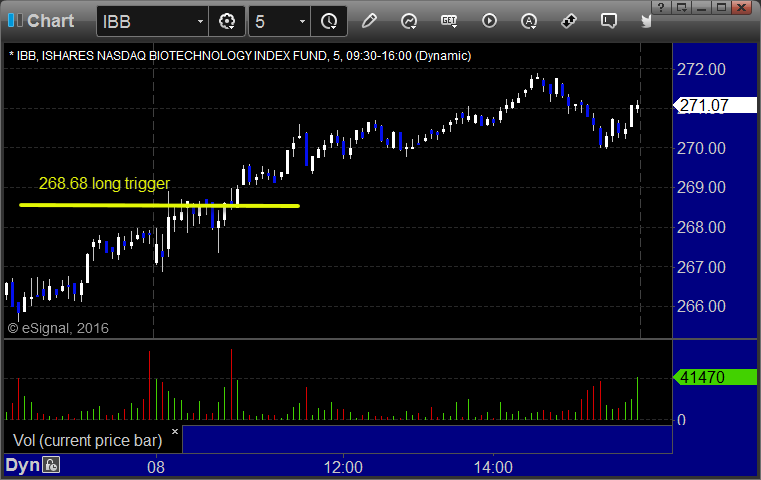The width and height of the screenshot is (761, 480).
Task: Click the 270.00 price axis label
Action: point(701,148)
